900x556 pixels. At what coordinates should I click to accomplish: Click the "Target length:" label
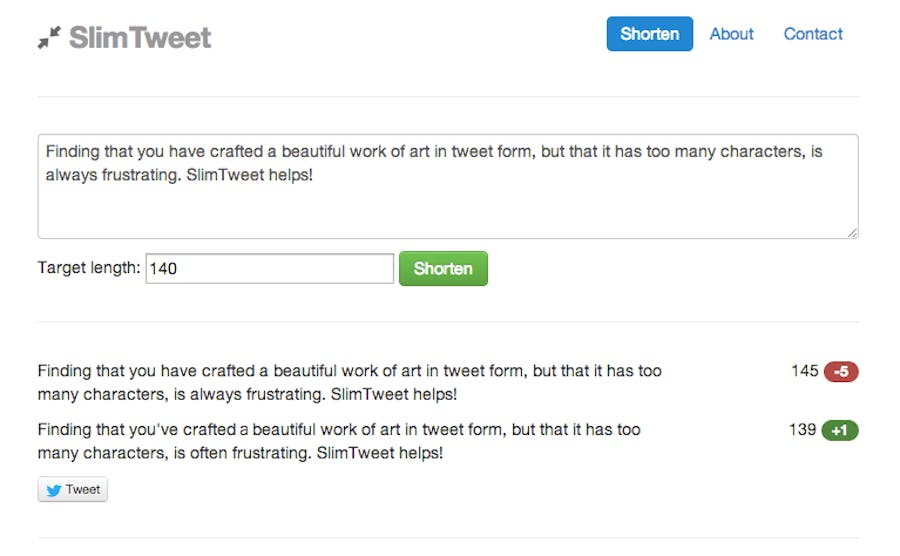click(x=89, y=268)
